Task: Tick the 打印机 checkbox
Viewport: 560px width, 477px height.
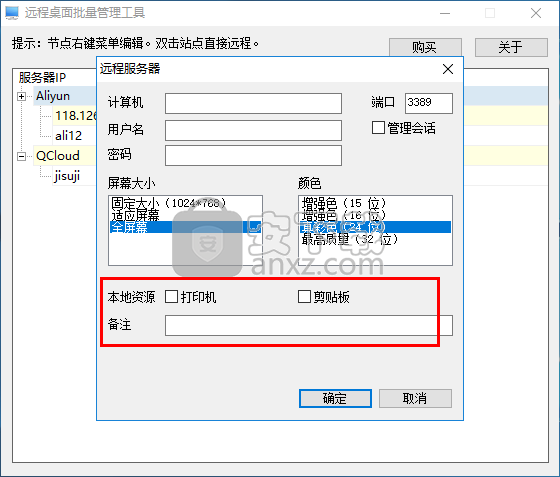Action: click(171, 297)
